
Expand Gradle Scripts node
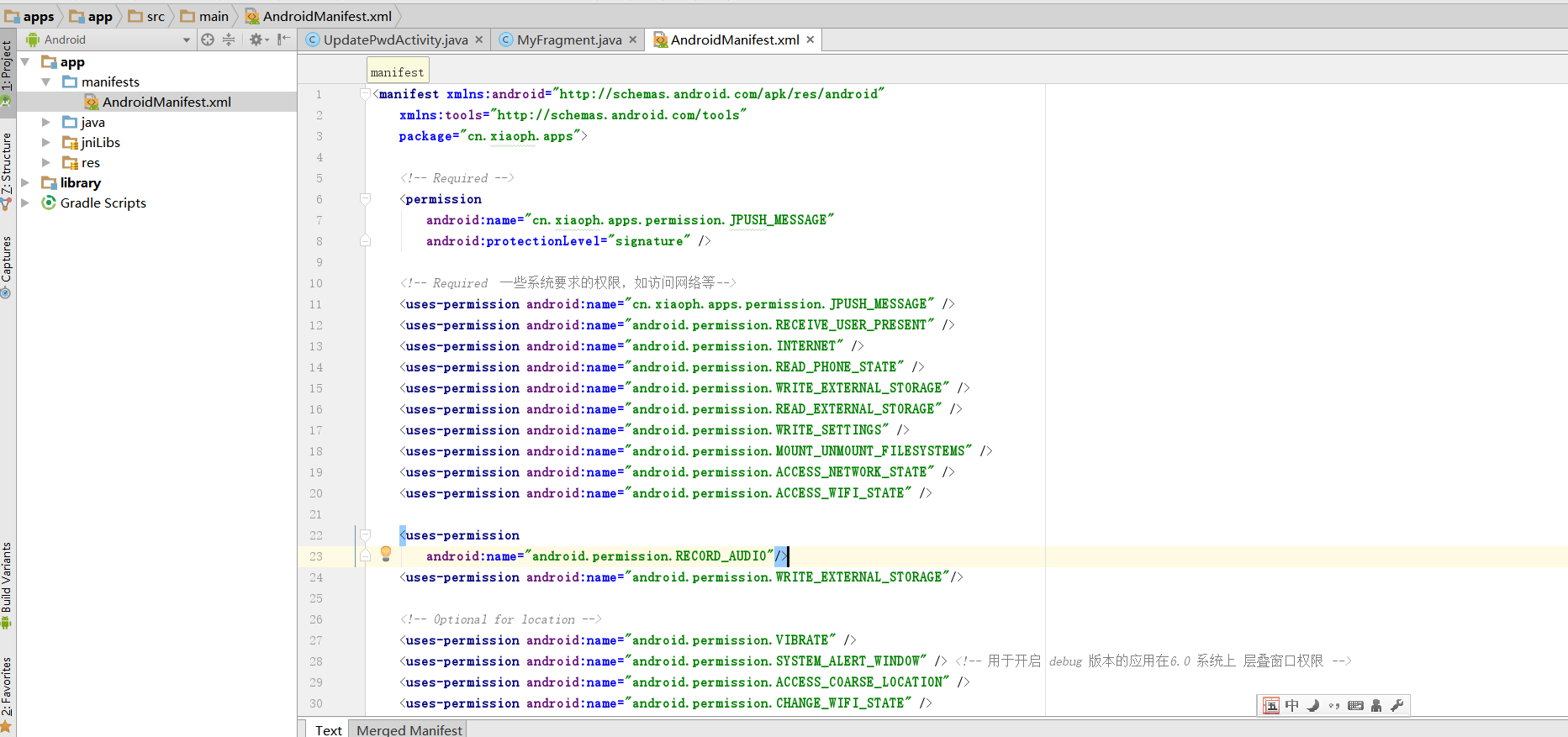[25, 203]
